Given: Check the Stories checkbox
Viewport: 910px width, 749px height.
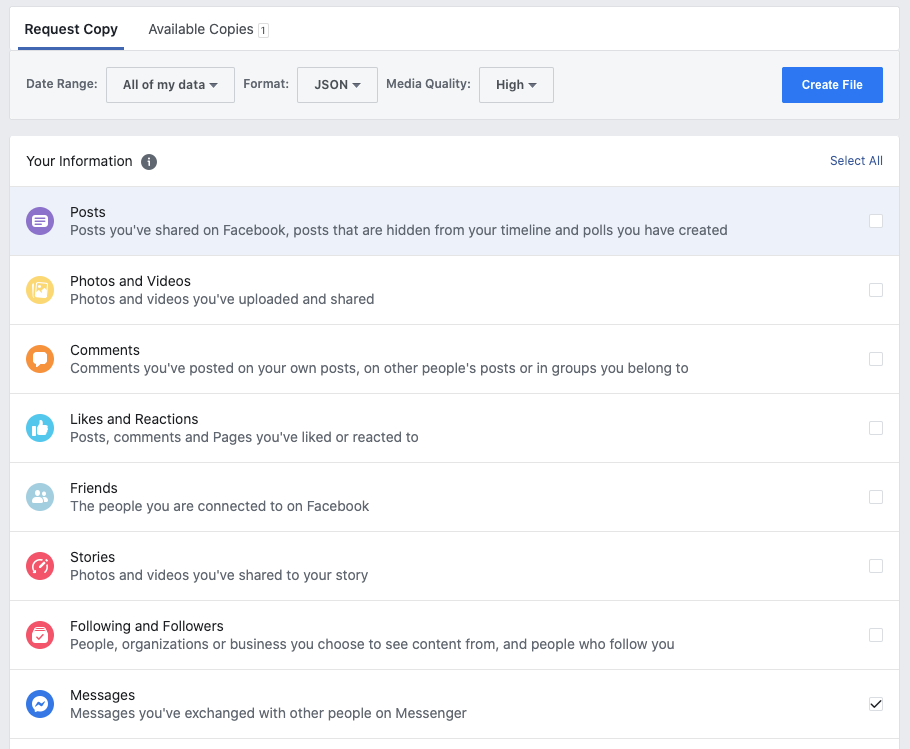Looking at the screenshot, I should [876, 566].
